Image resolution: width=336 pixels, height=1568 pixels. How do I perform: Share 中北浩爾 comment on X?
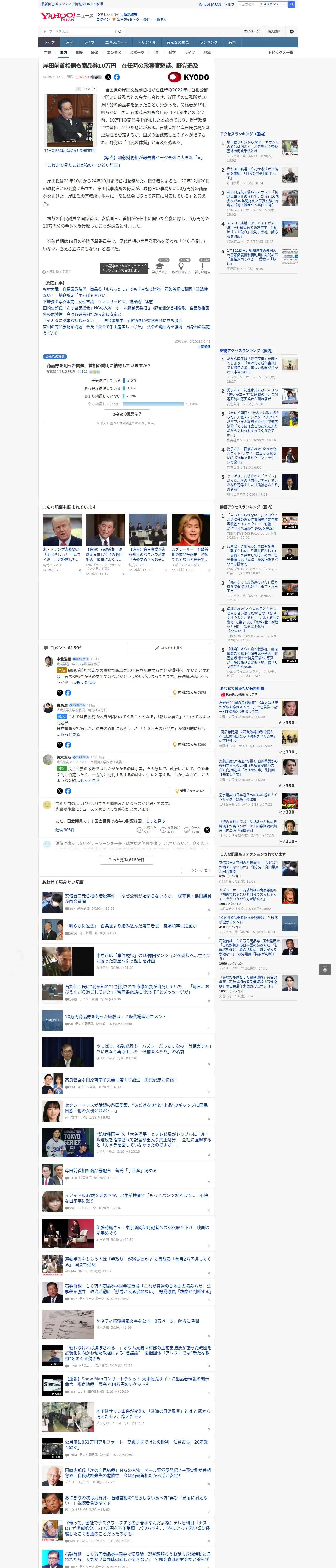[60, 693]
